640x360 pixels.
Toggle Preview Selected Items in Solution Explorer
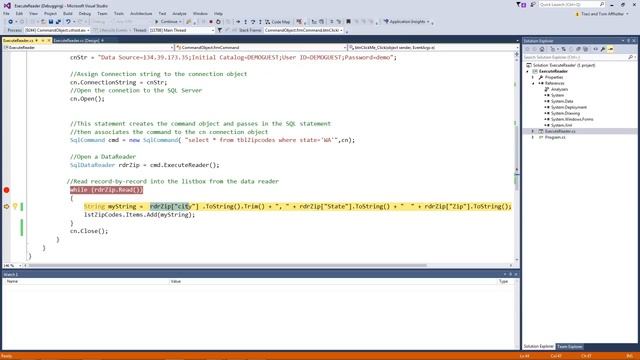611,49
